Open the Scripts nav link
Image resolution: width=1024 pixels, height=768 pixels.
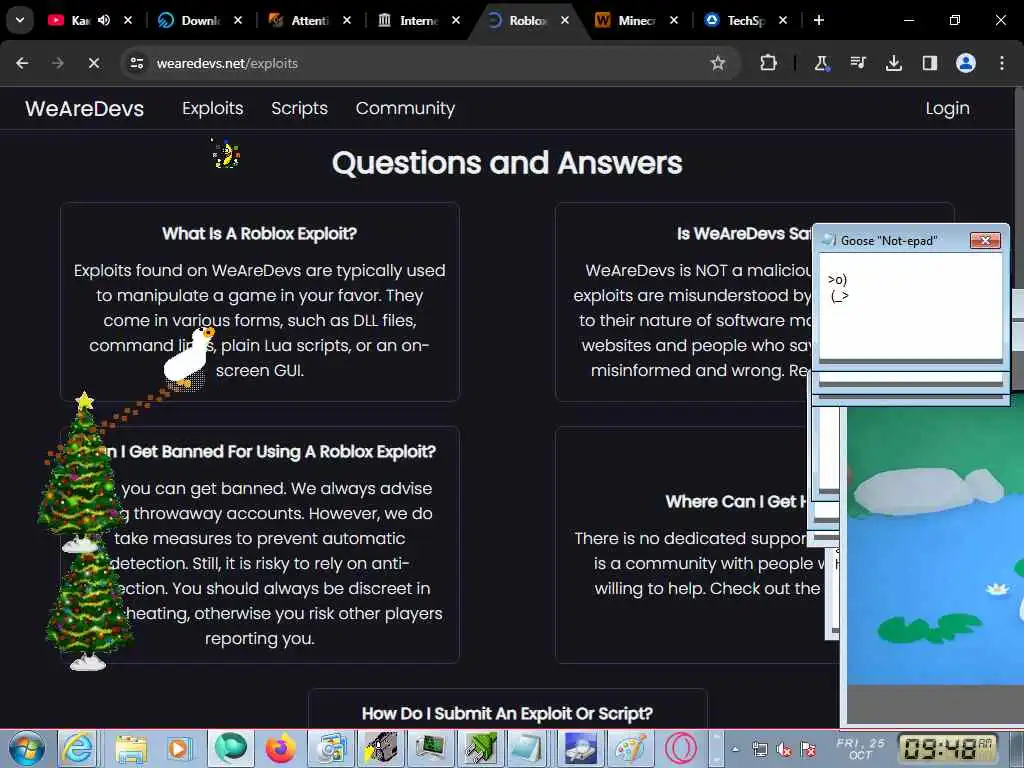[x=299, y=108]
